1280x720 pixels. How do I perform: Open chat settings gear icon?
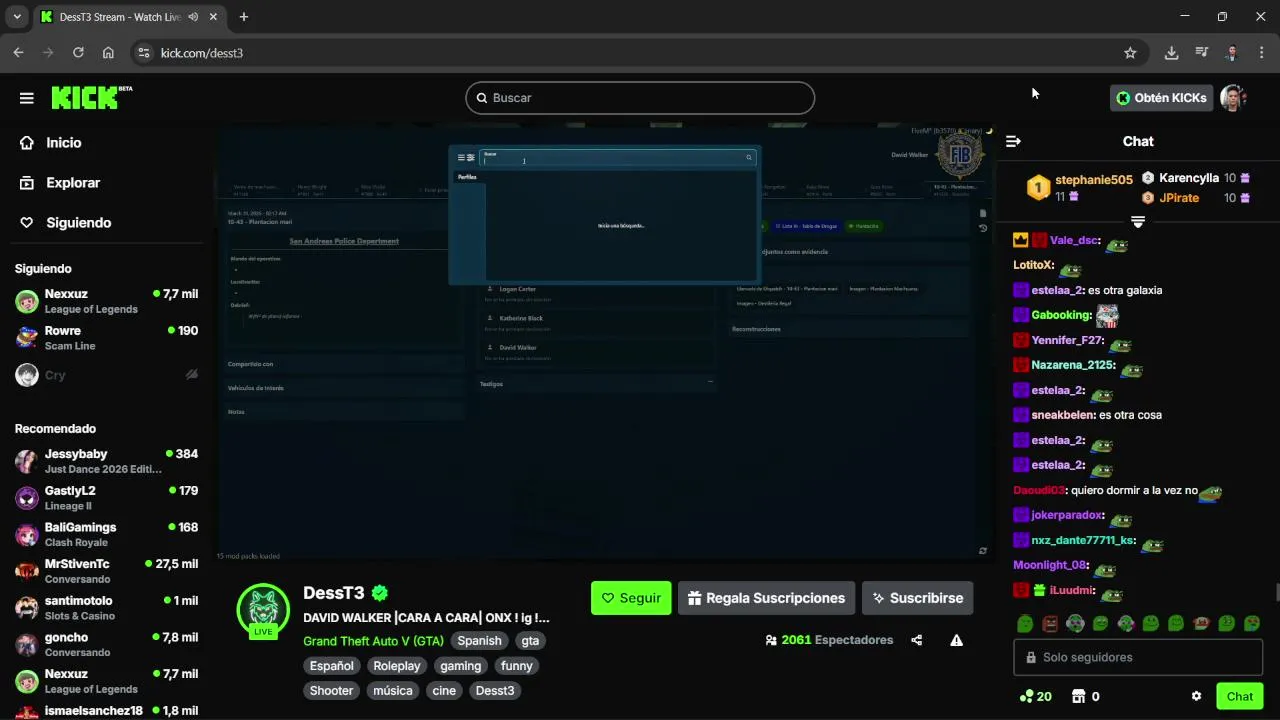(x=1196, y=696)
